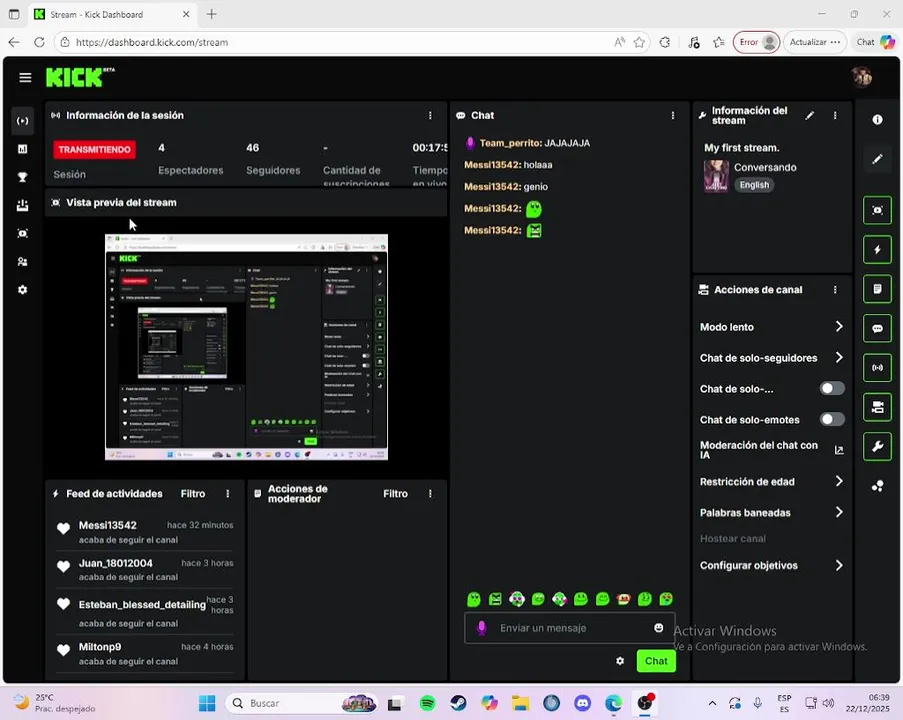Expand the Modo lento option

click(772, 327)
